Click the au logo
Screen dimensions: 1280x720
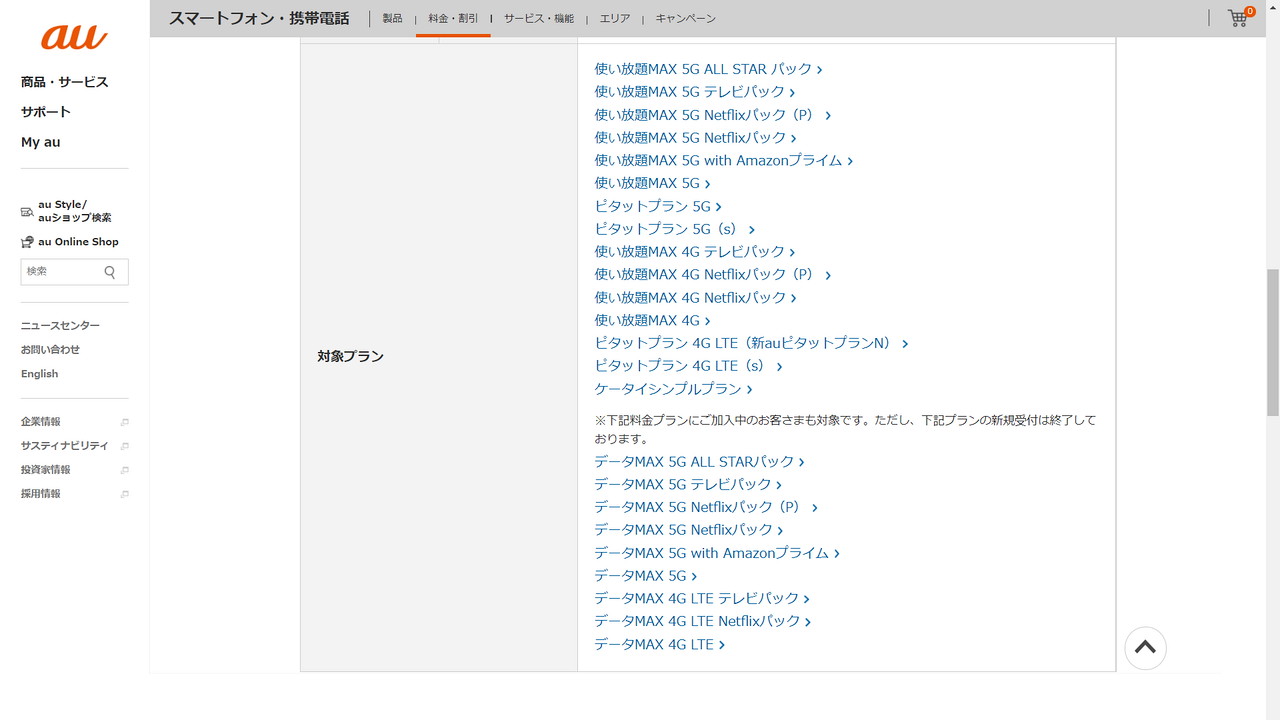[74, 38]
